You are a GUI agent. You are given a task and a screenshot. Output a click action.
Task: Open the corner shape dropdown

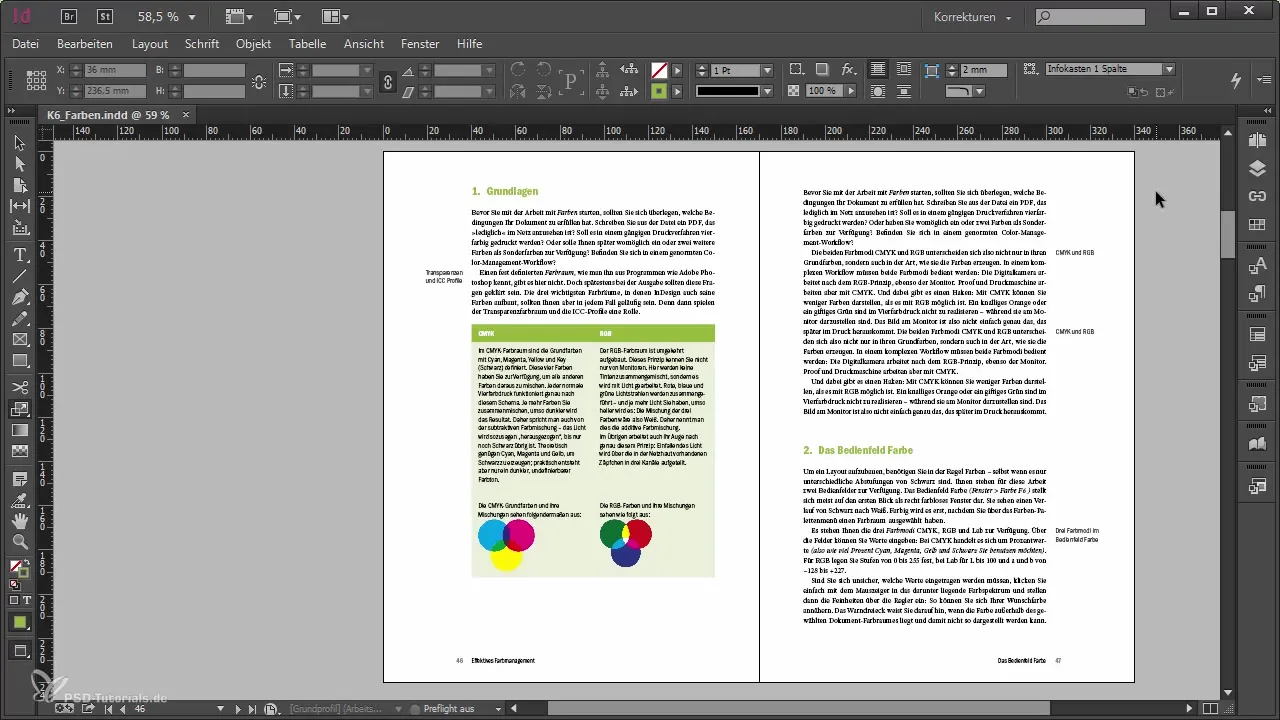tap(979, 90)
